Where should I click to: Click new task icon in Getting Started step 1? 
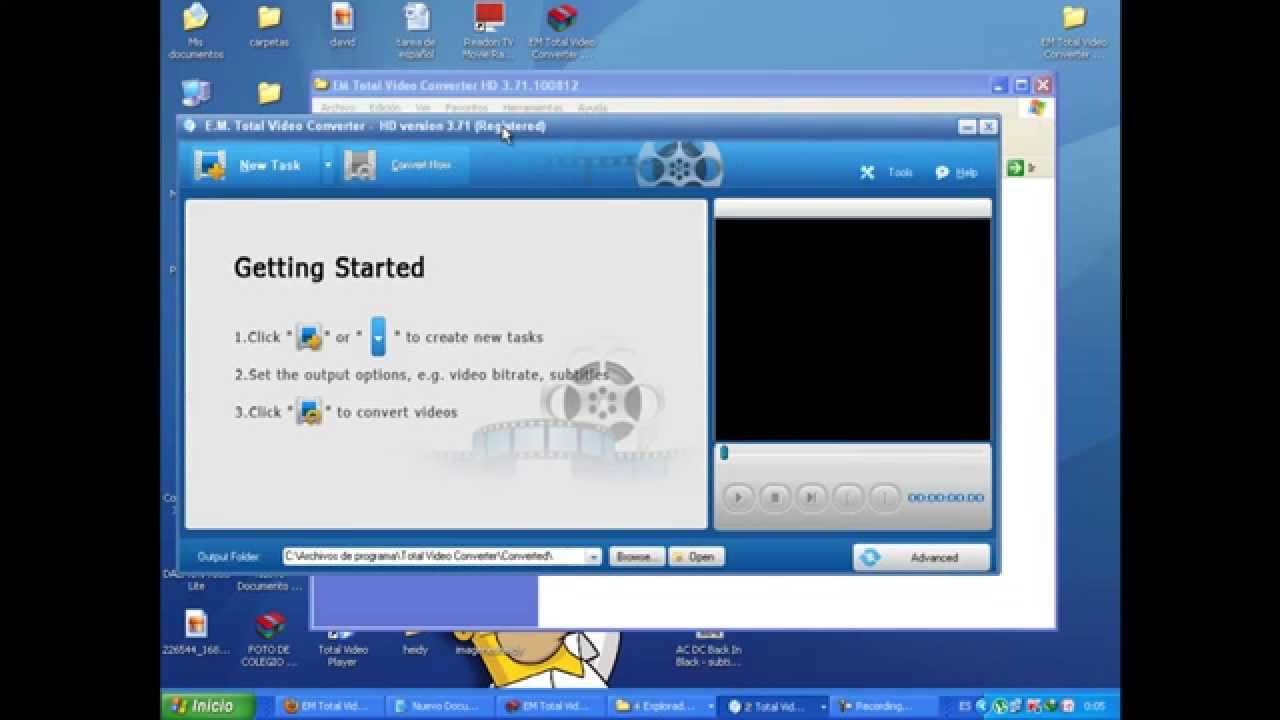click(309, 337)
